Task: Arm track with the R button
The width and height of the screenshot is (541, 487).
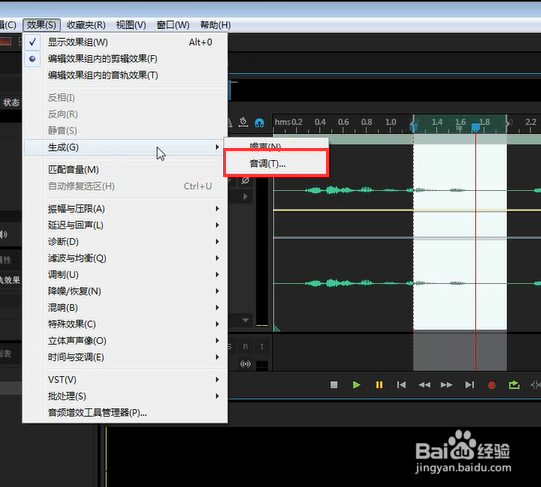Action: click(245, 347)
